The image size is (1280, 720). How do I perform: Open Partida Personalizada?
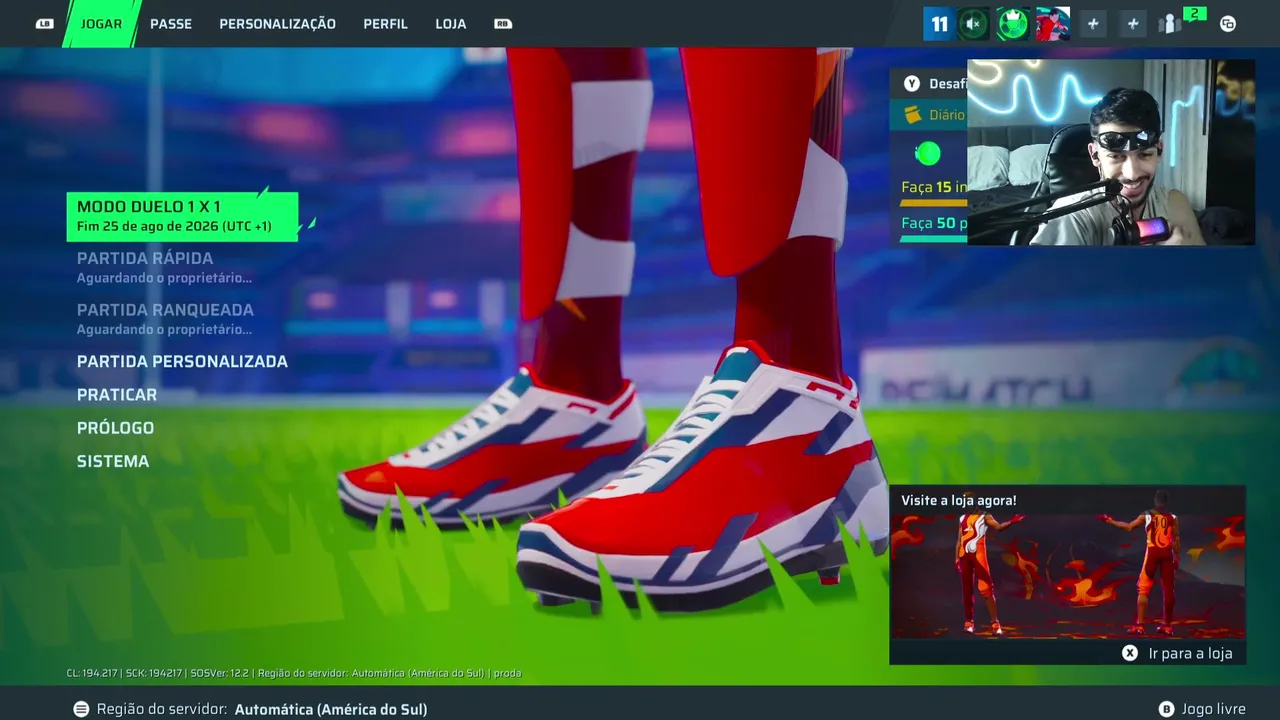[182, 362]
